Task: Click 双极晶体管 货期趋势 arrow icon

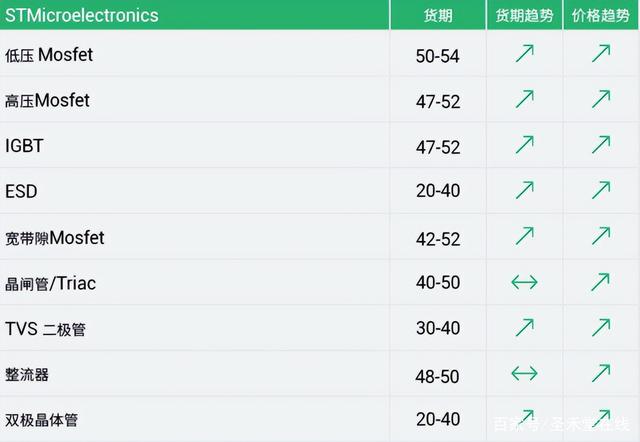Action: tap(525, 418)
